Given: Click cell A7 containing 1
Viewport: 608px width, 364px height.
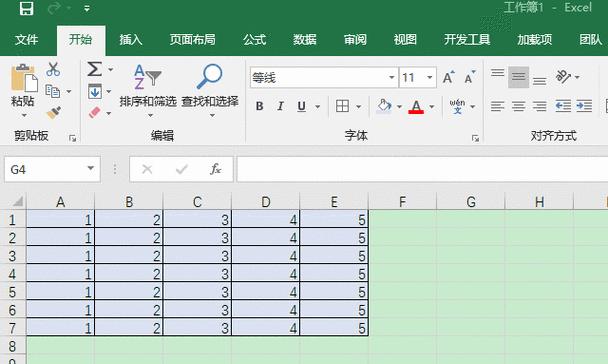Looking at the screenshot, I should pos(60,328).
